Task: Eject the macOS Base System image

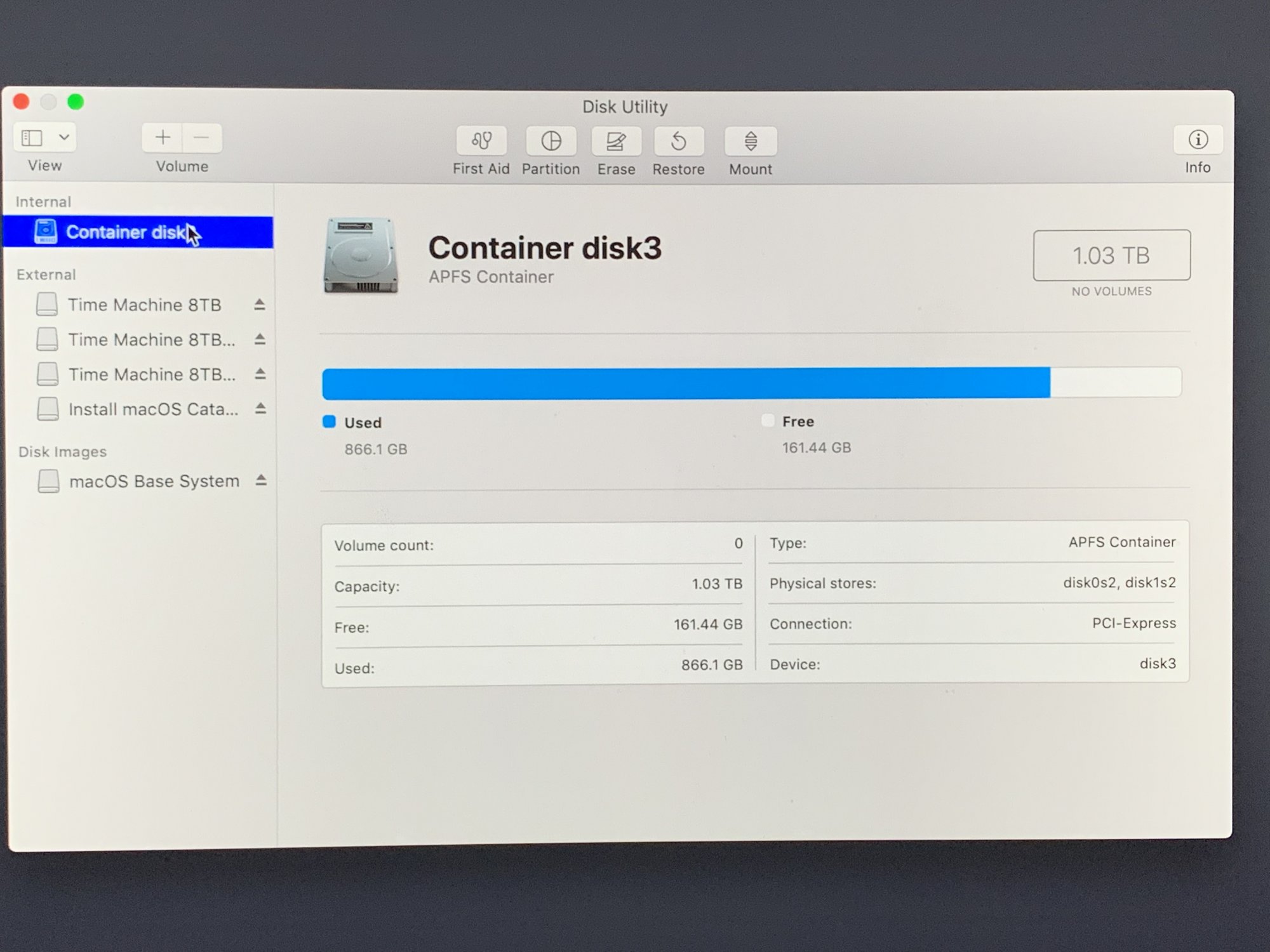Action: pyautogui.click(x=260, y=480)
